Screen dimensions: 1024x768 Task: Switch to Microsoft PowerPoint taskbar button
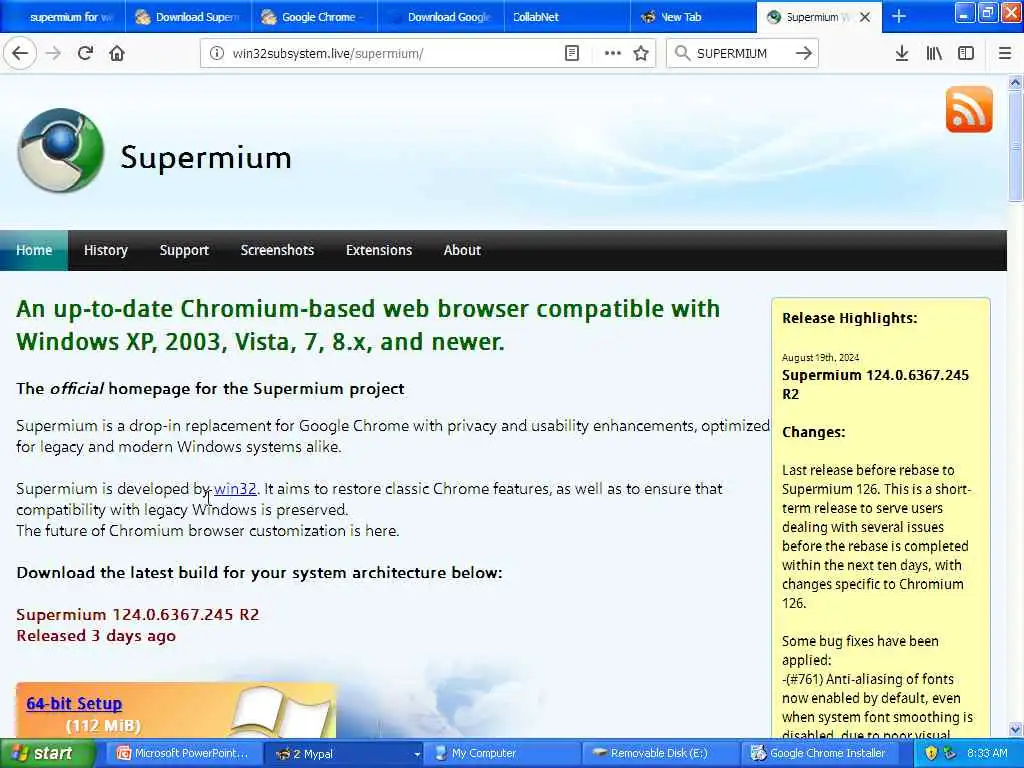coord(183,753)
